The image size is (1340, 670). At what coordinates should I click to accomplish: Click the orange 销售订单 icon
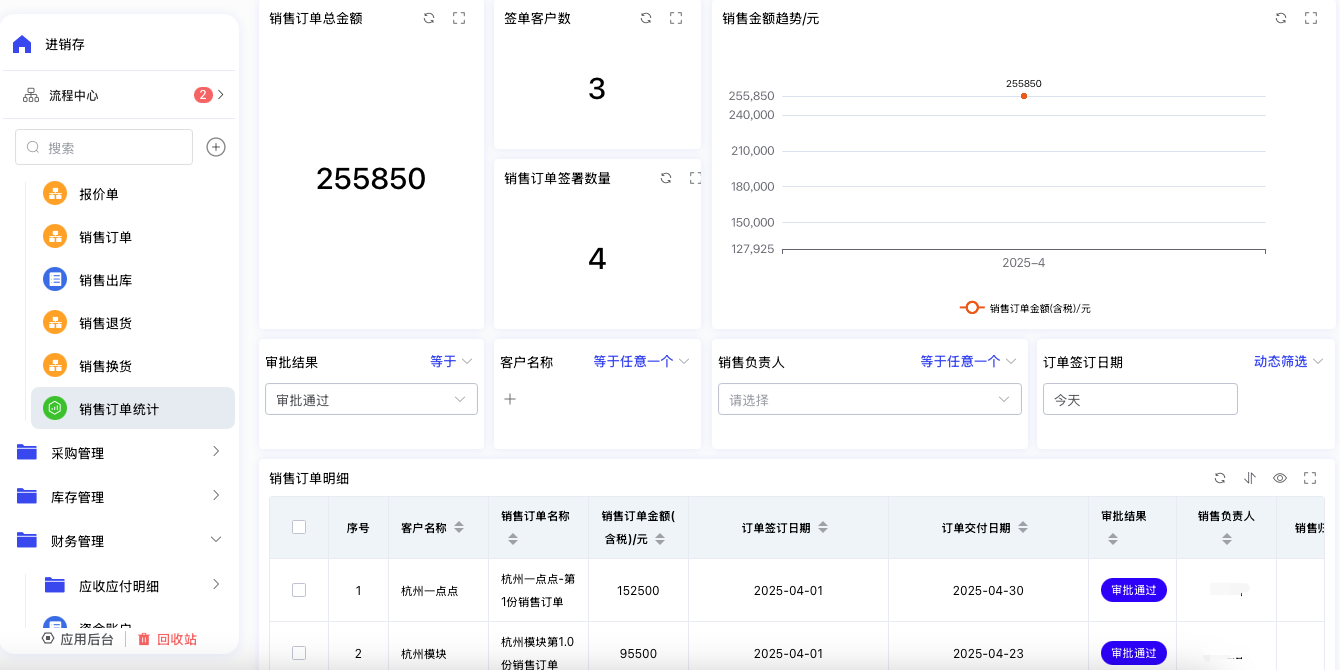[x=55, y=237]
